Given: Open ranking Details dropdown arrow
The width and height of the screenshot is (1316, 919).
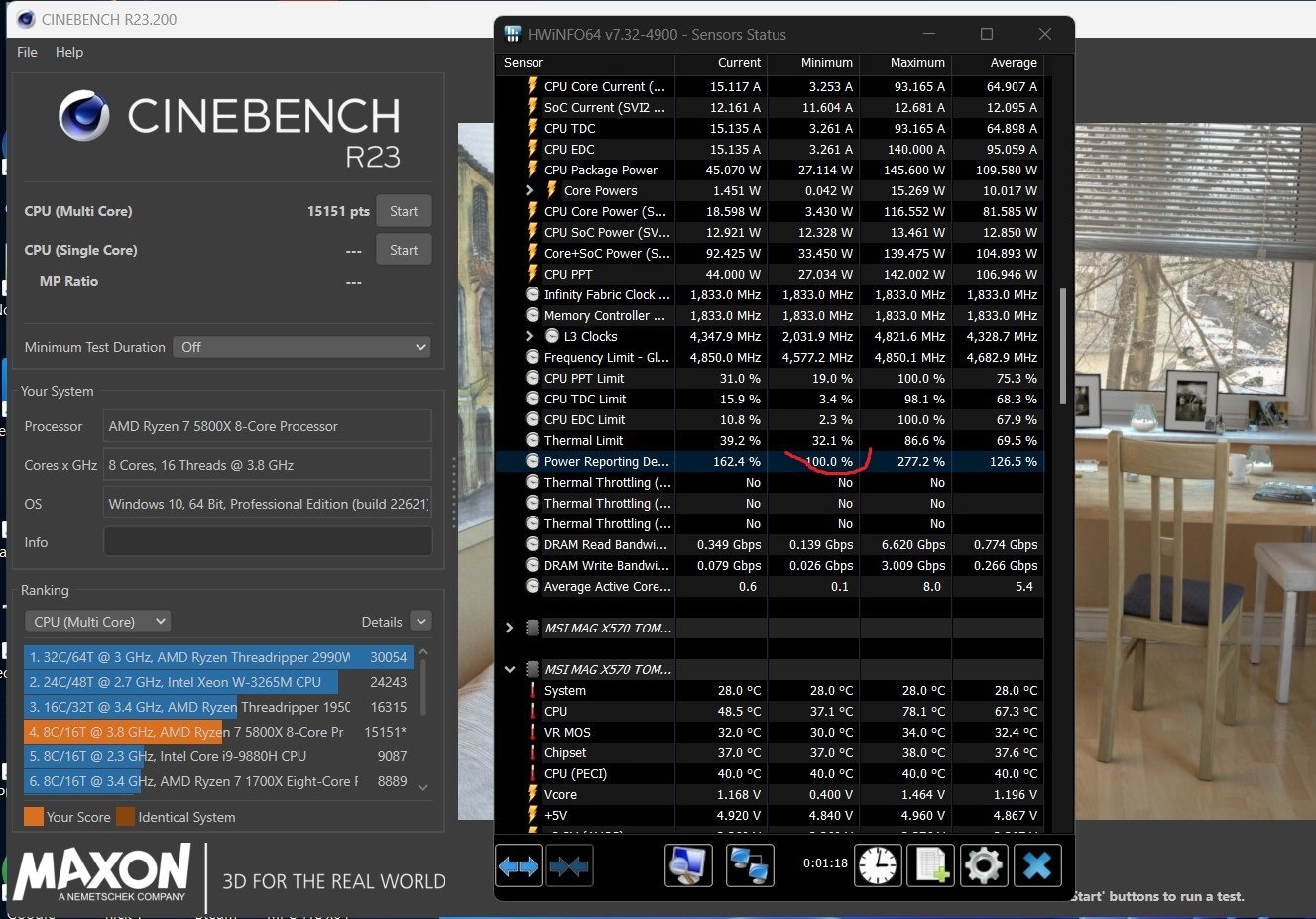Looking at the screenshot, I should [420, 622].
